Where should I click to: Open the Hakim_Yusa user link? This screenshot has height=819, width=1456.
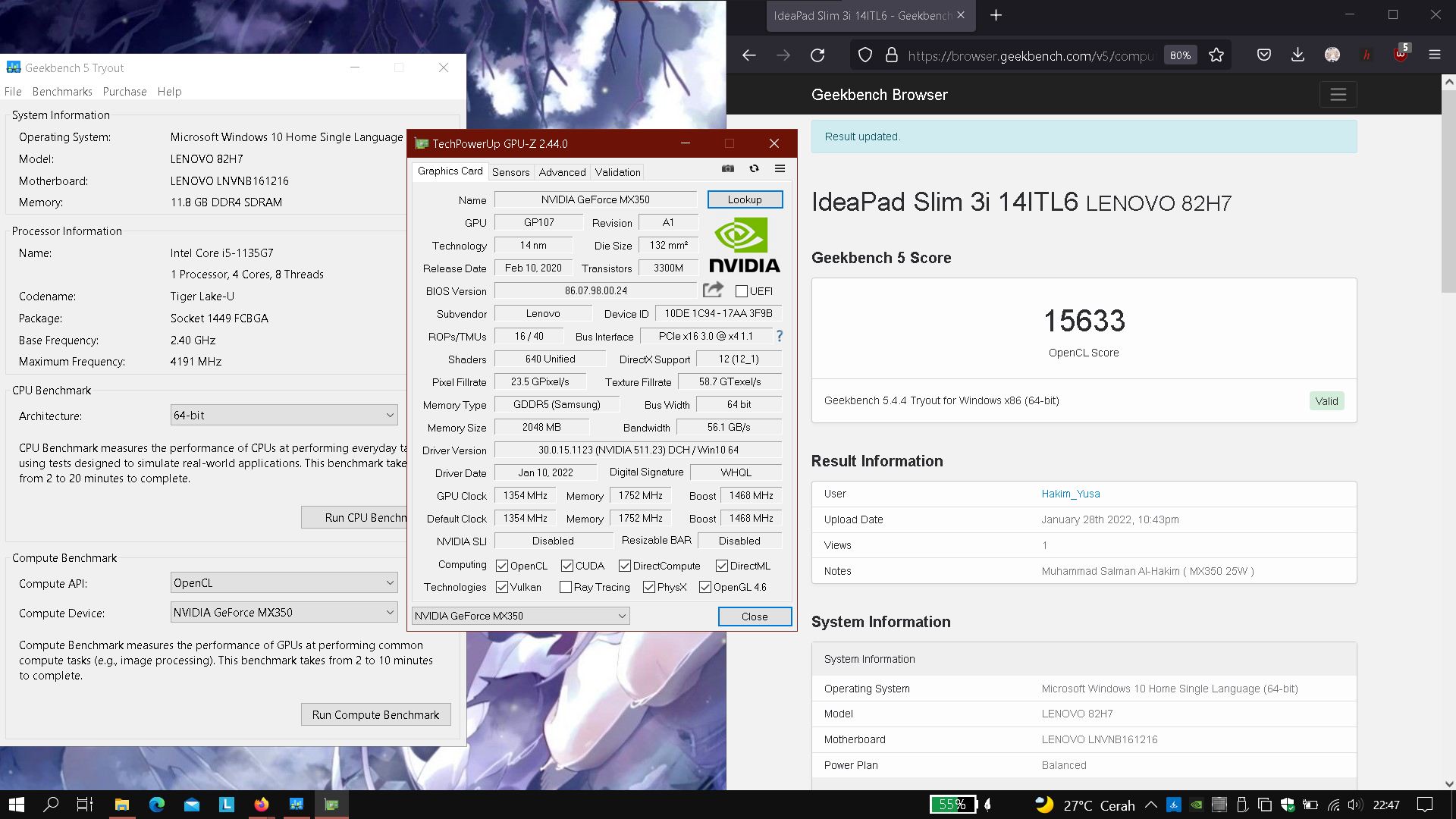click(x=1070, y=494)
